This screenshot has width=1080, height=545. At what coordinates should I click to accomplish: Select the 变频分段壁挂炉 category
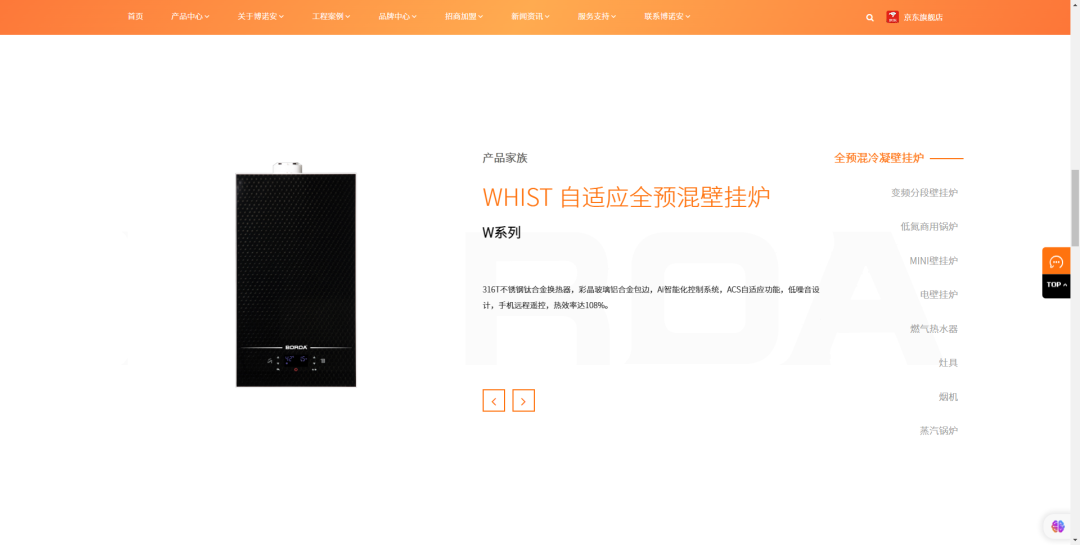924,193
